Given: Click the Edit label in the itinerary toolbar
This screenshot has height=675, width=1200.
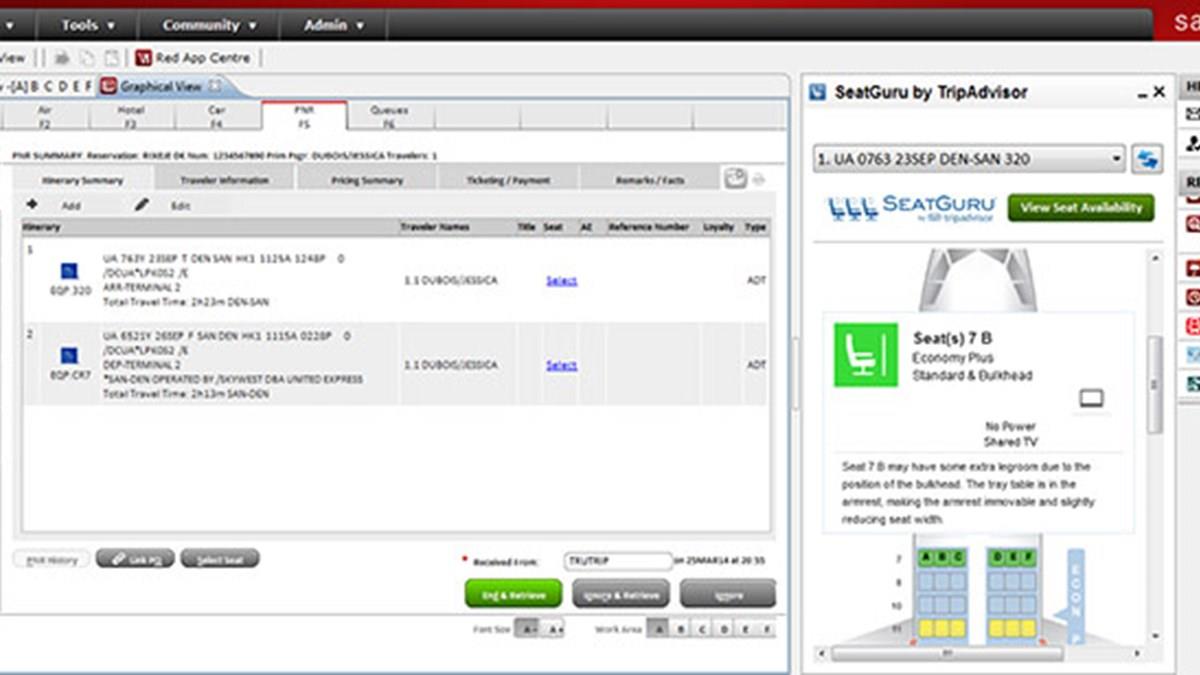Looking at the screenshot, I should coord(180,205).
